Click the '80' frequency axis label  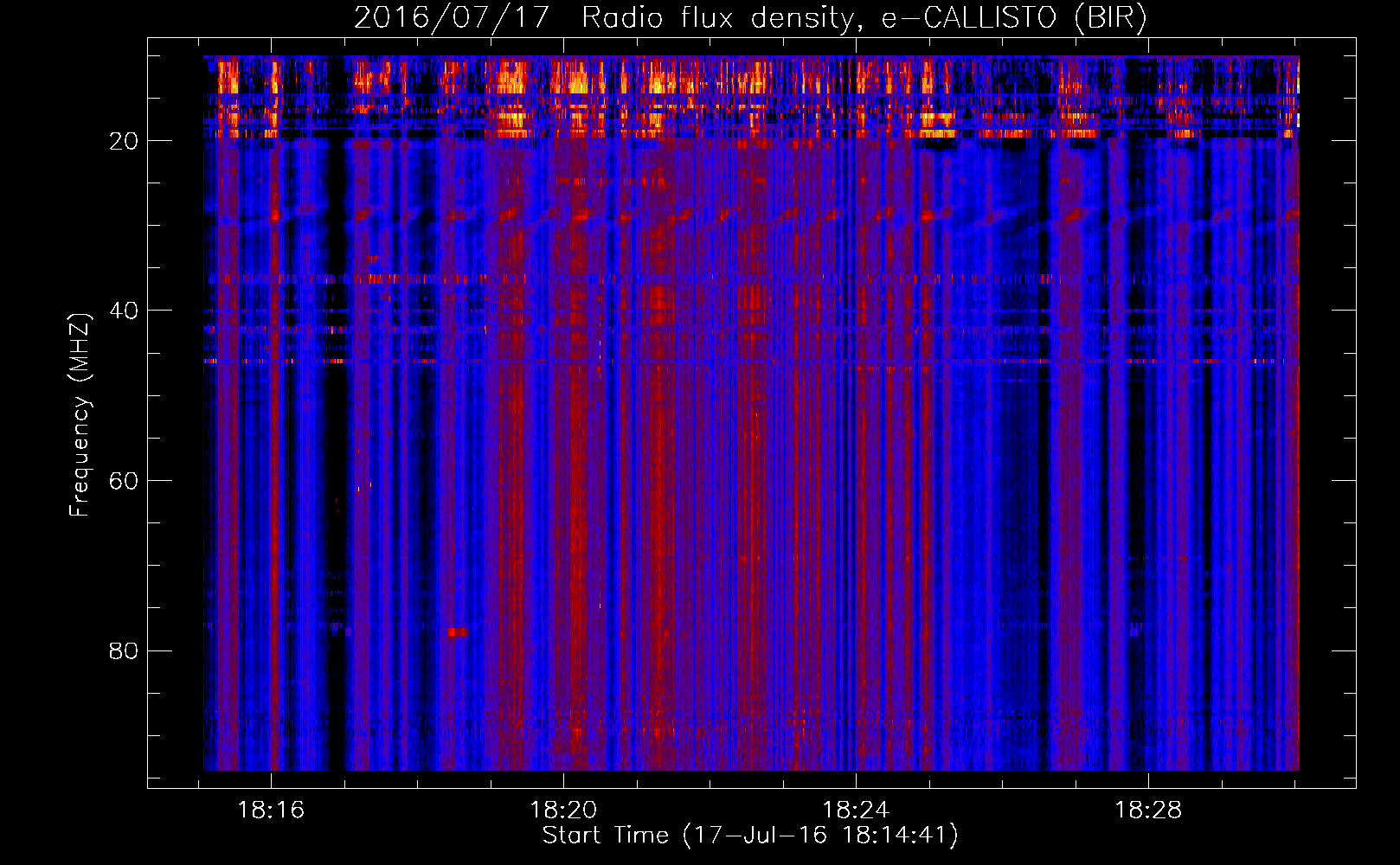[x=124, y=650]
